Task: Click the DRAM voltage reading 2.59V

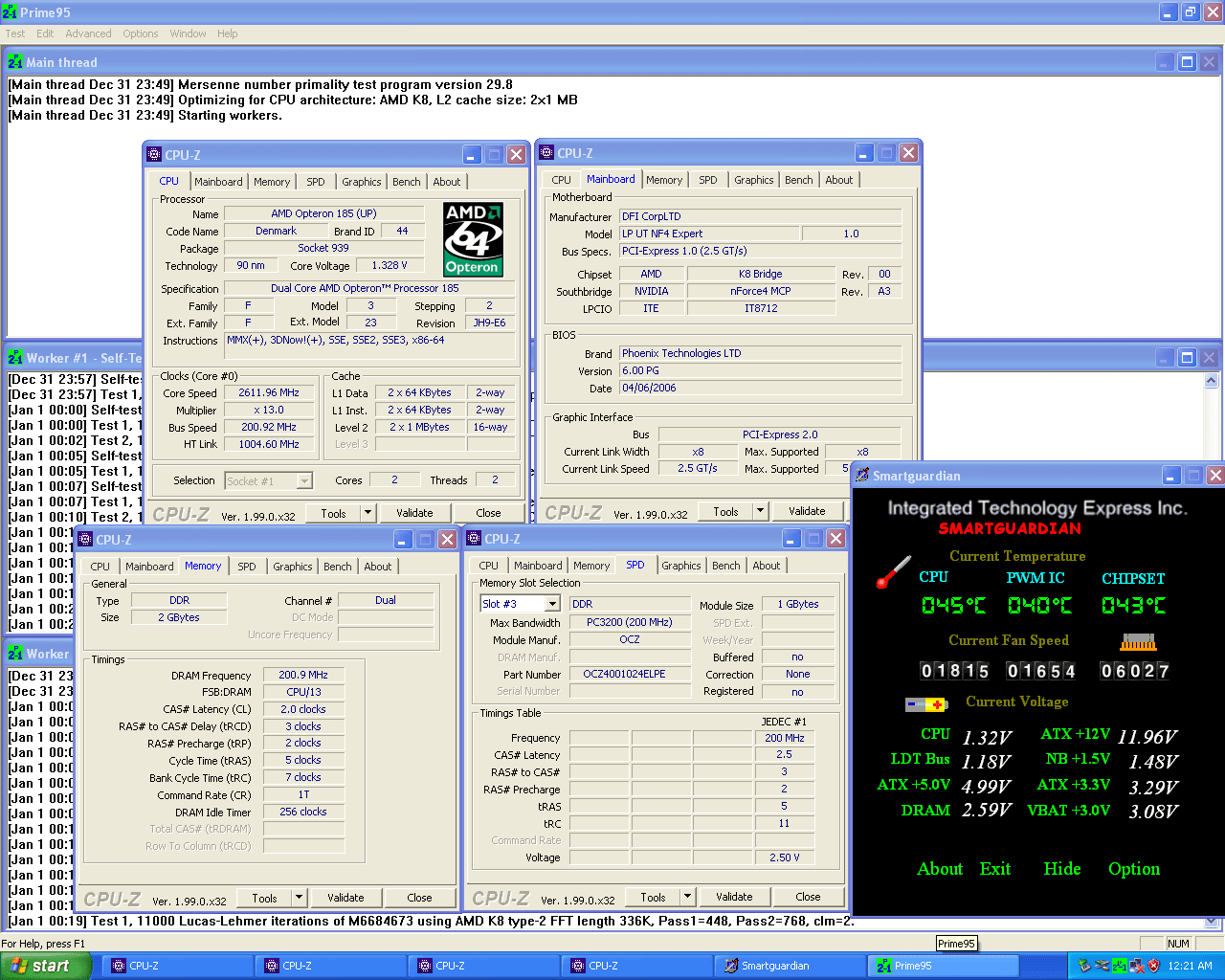Action: click(986, 811)
